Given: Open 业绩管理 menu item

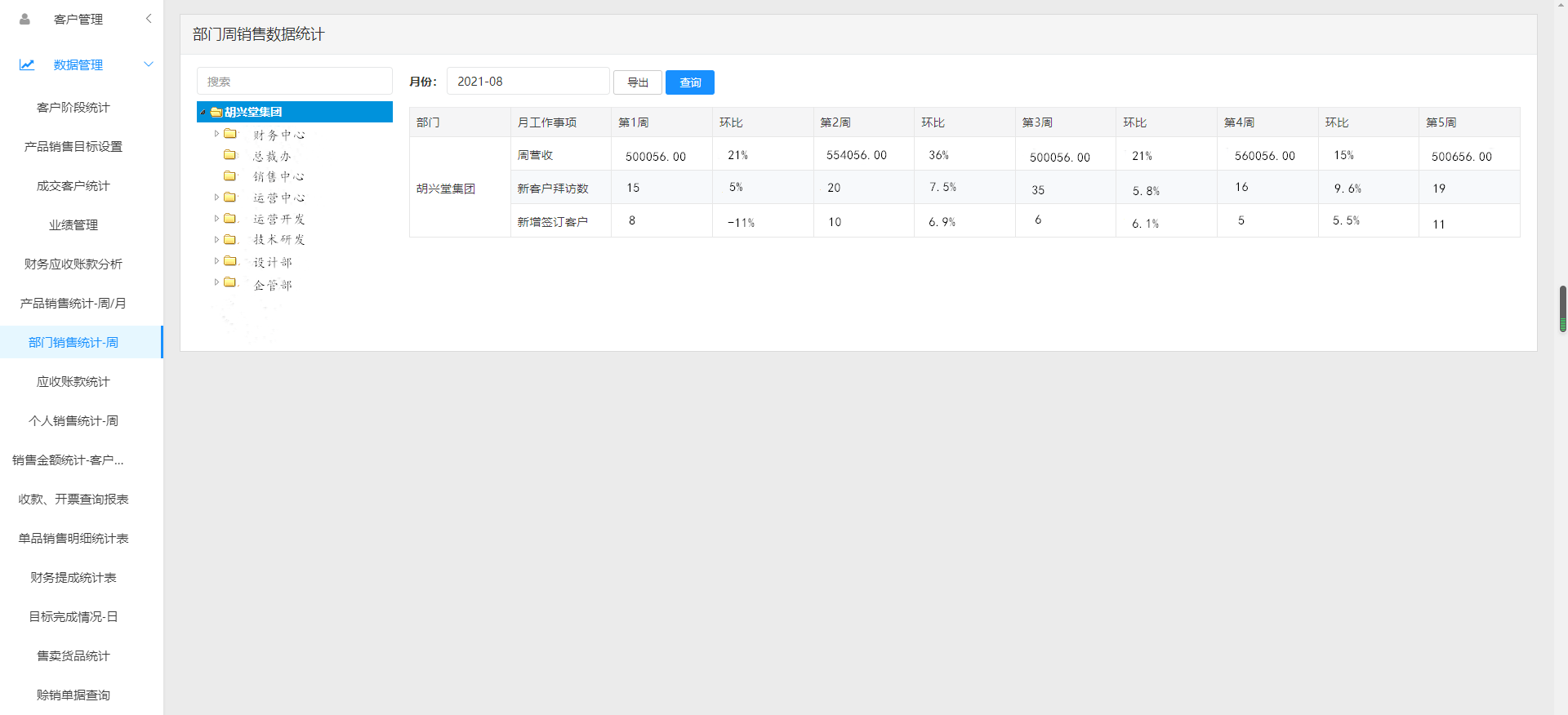Looking at the screenshot, I should (73, 224).
